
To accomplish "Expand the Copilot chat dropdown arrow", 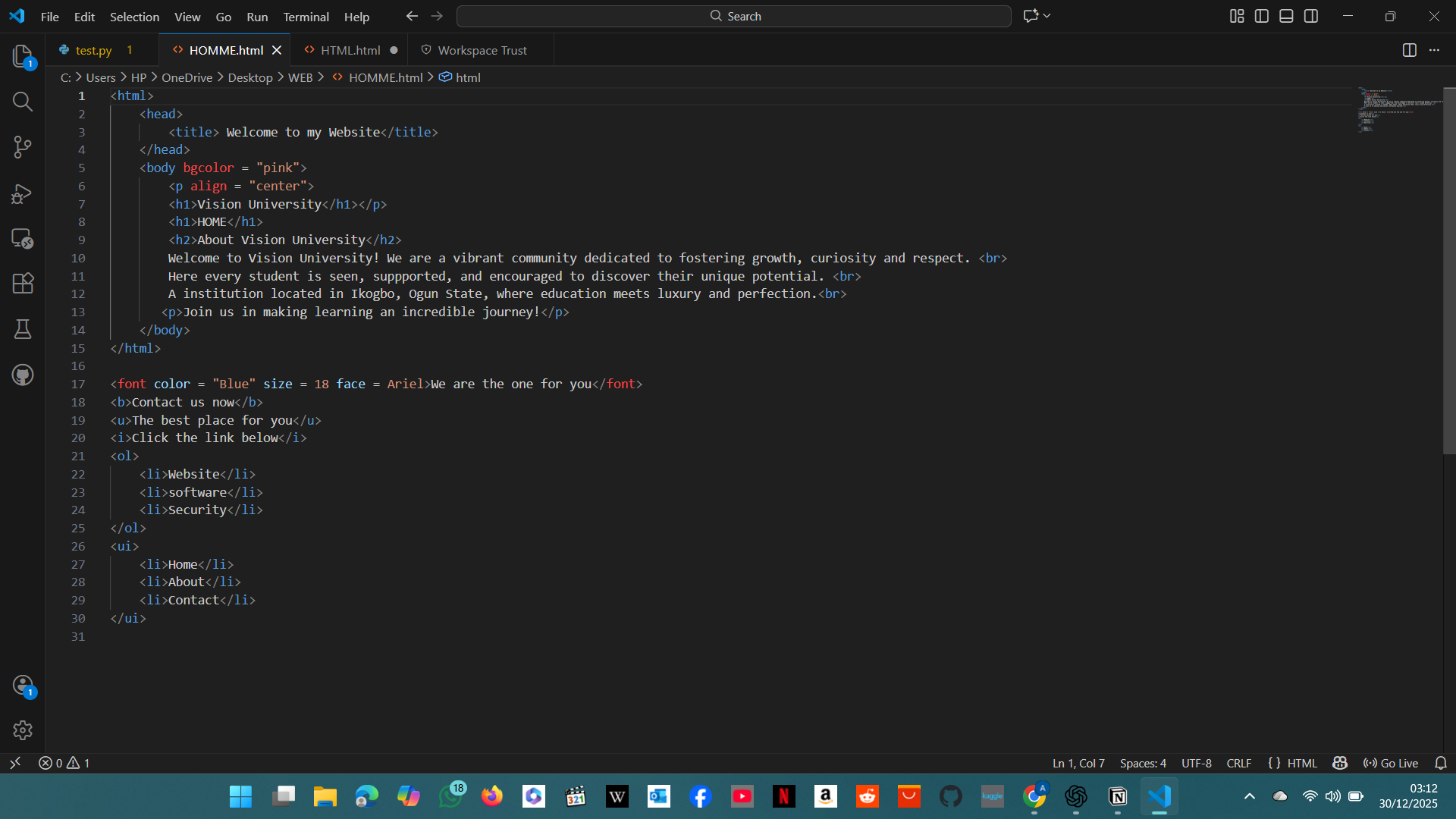I will click(1047, 16).
